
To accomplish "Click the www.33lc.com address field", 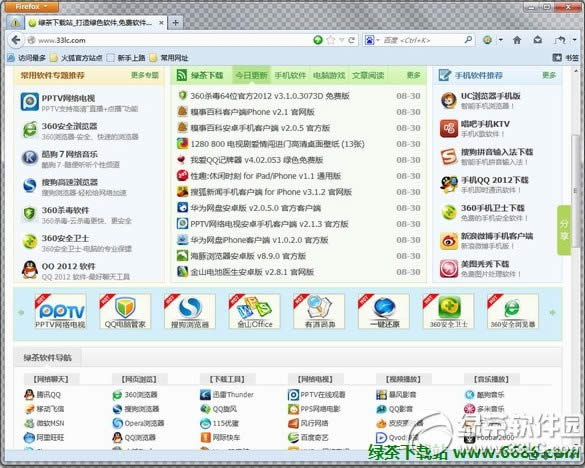I will pos(168,40).
